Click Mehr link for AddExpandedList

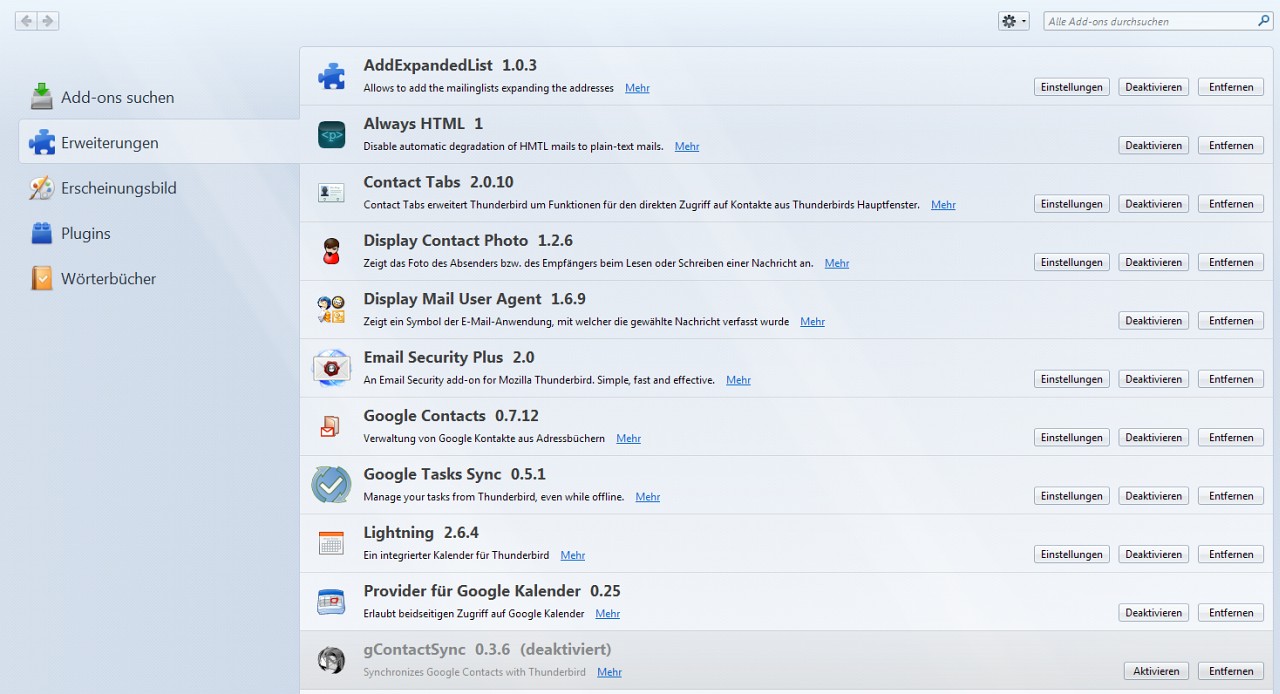(637, 88)
